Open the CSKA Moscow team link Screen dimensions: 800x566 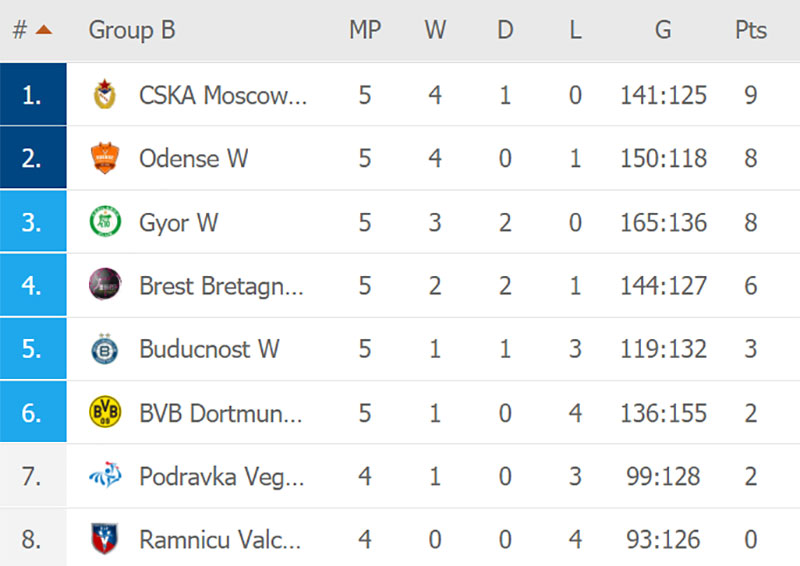pyautogui.click(x=223, y=95)
